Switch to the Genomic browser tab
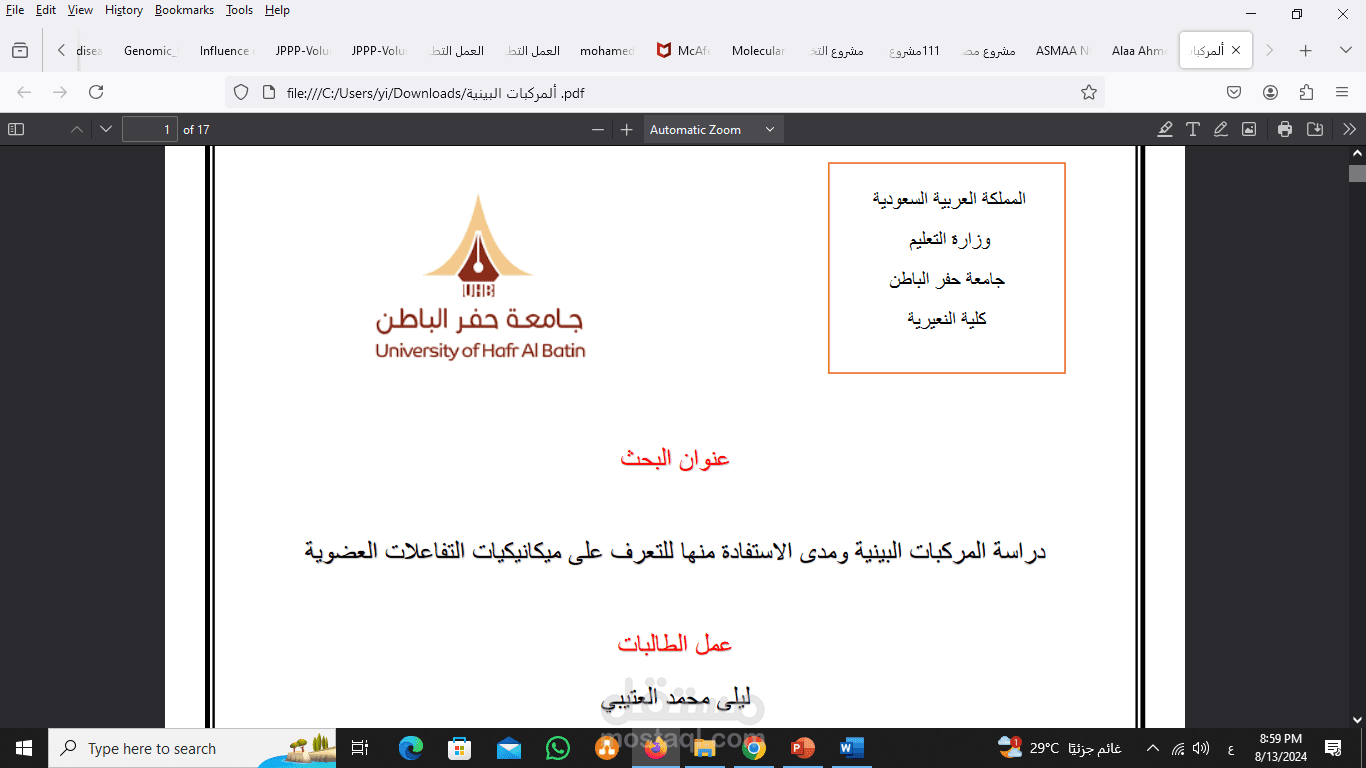The width and height of the screenshot is (1366, 768). click(149, 49)
